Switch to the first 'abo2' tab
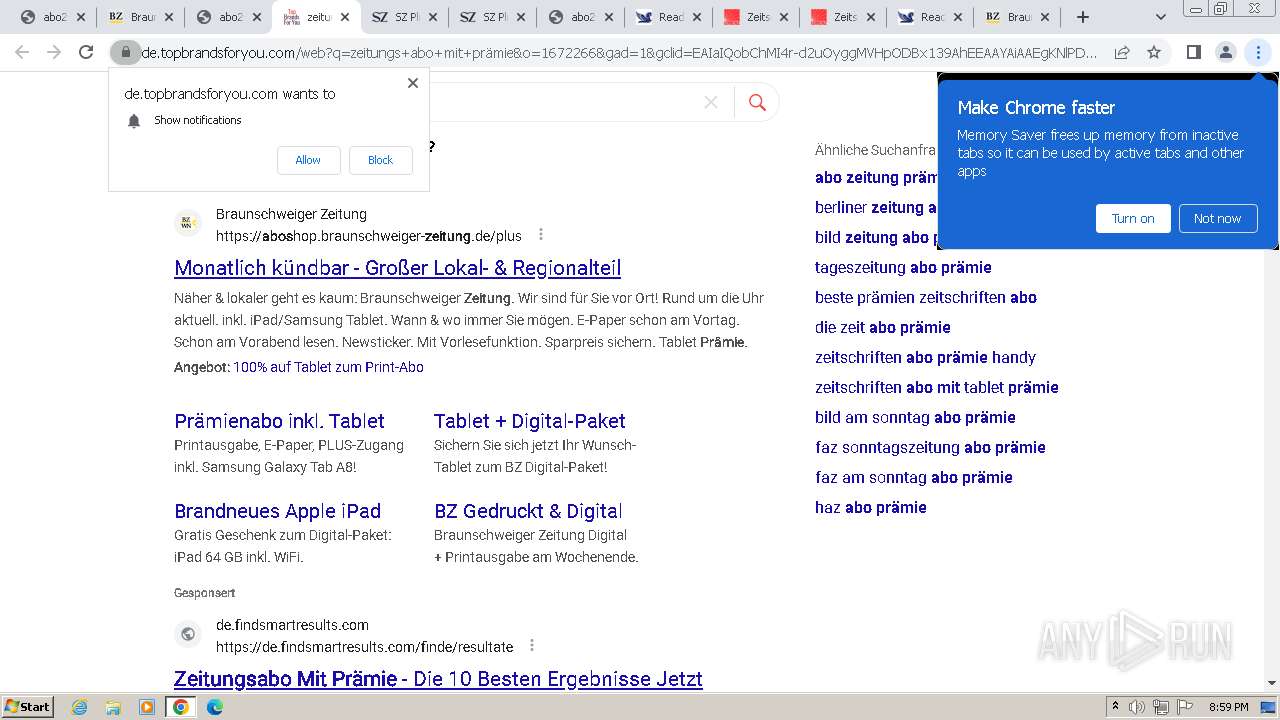The width and height of the screenshot is (1280, 720). point(52,17)
